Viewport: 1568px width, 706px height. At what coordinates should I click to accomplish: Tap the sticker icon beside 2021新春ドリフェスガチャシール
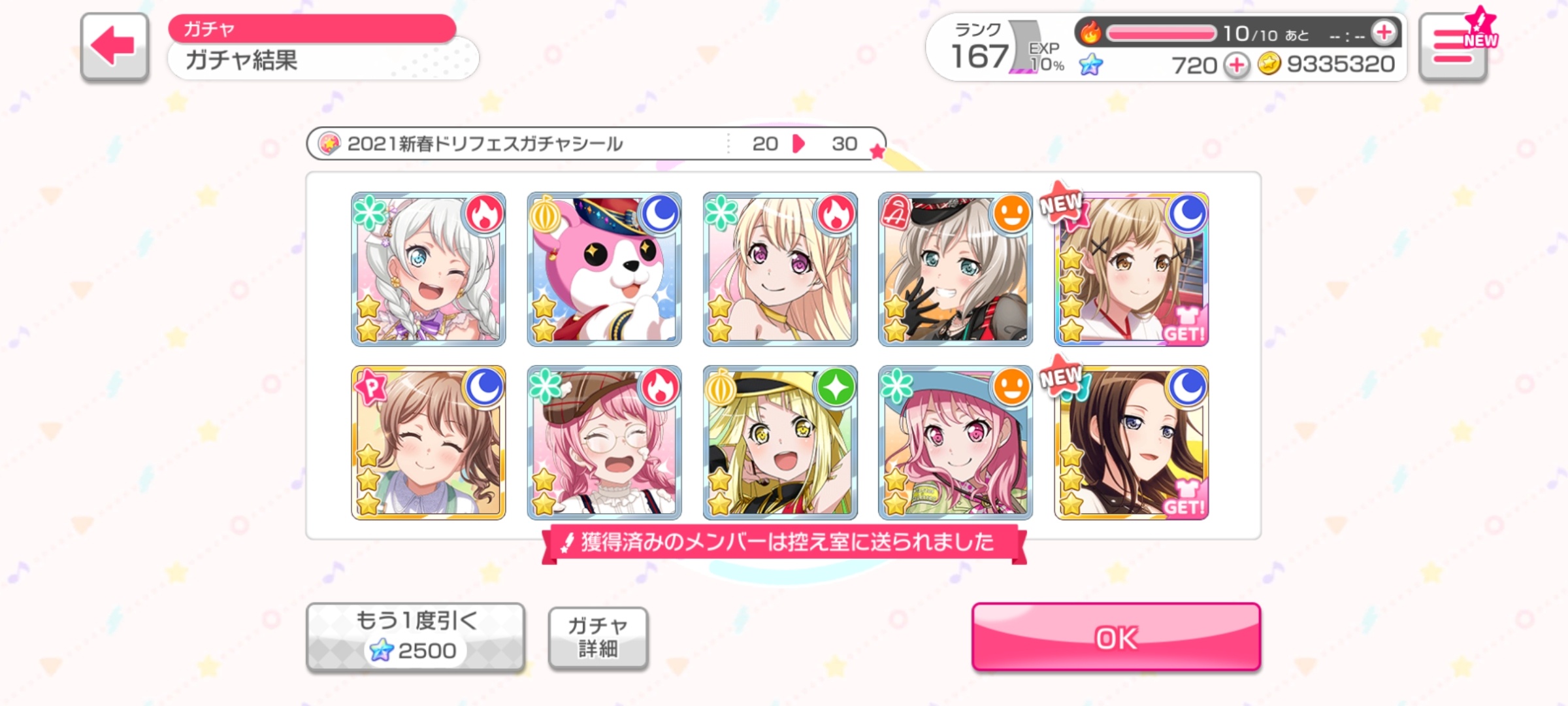(329, 143)
